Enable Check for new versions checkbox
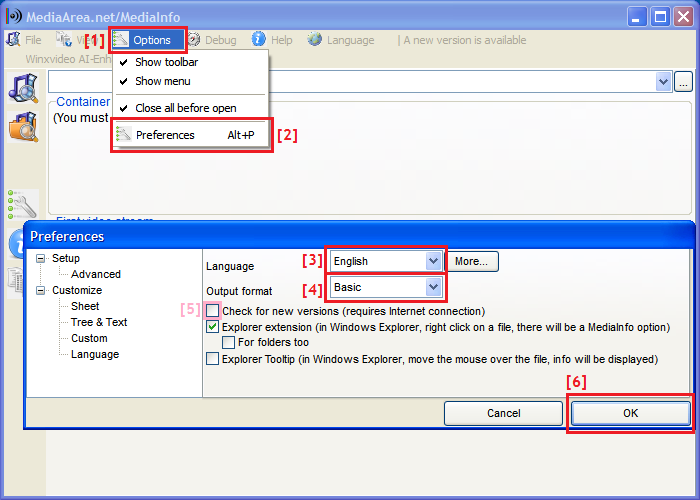700x500 pixels. [x=212, y=310]
